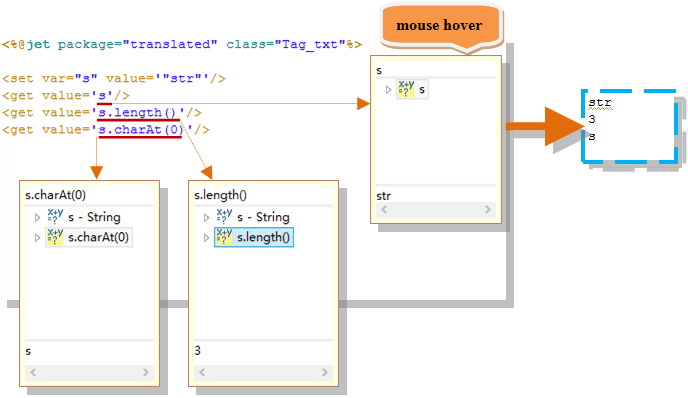
Task: Click 's.length()' title of the middle popup
Action: pos(221,195)
